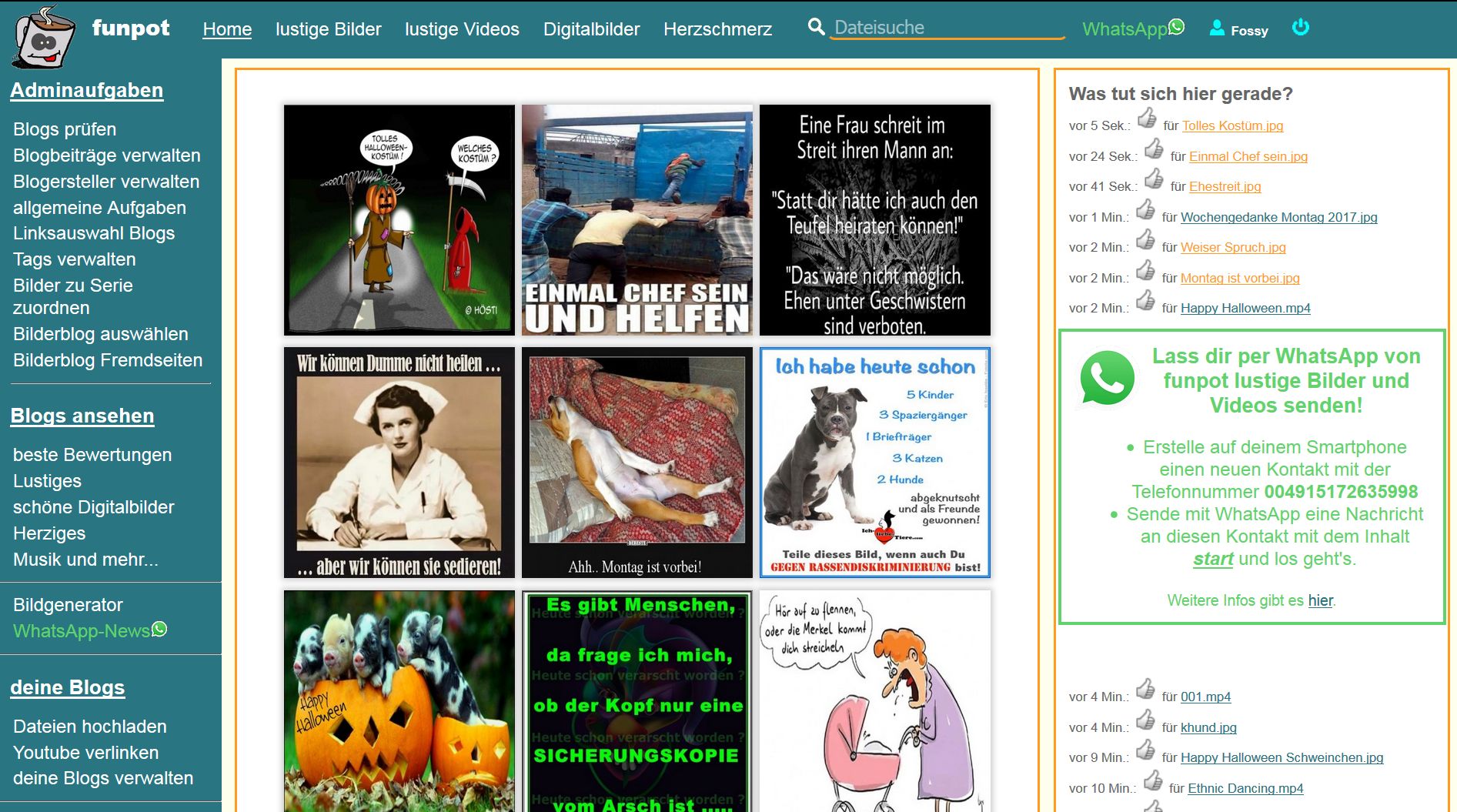Open Dateien hochladen in sidebar

point(89,727)
